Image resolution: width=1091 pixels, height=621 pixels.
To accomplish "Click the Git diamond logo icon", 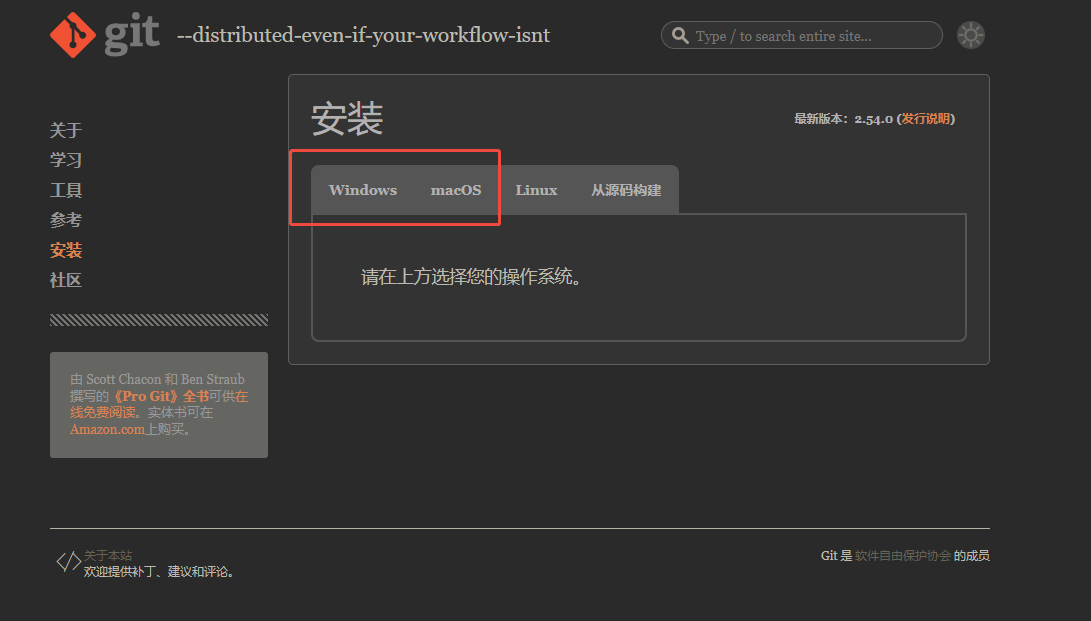I will pos(73,35).
